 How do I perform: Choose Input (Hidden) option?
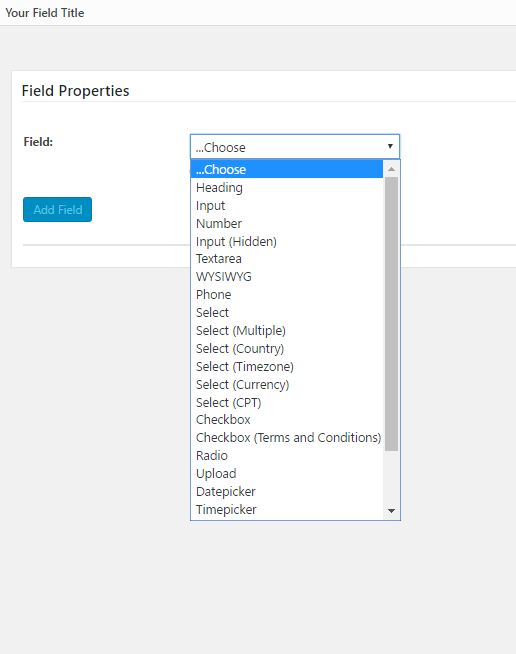[287, 241]
